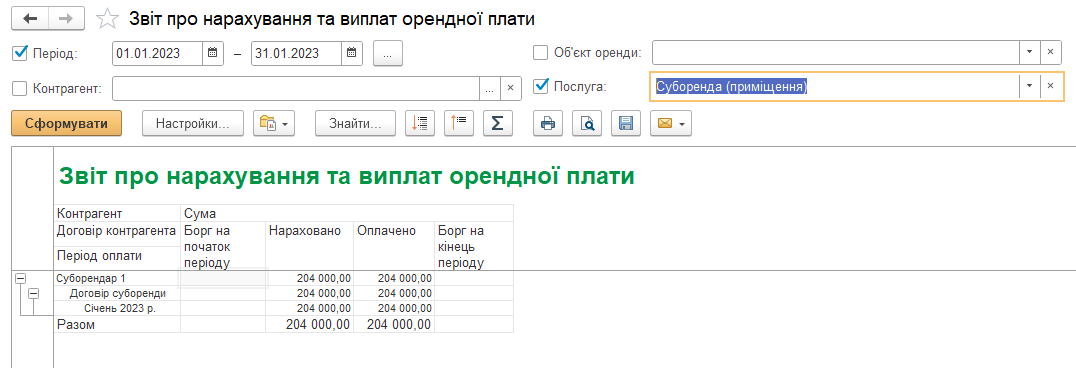Select the Разом total row label
The width and height of the screenshot is (1076, 368).
(117, 325)
